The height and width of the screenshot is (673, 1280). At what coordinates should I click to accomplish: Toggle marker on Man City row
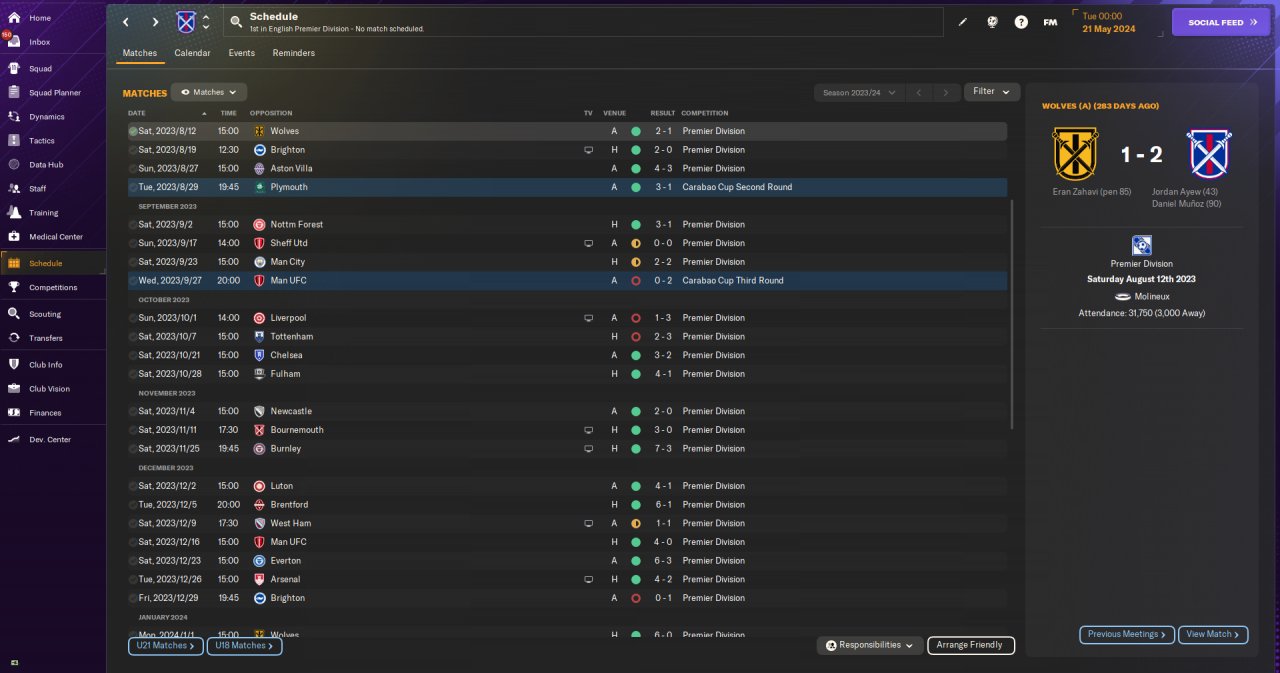point(133,262)
